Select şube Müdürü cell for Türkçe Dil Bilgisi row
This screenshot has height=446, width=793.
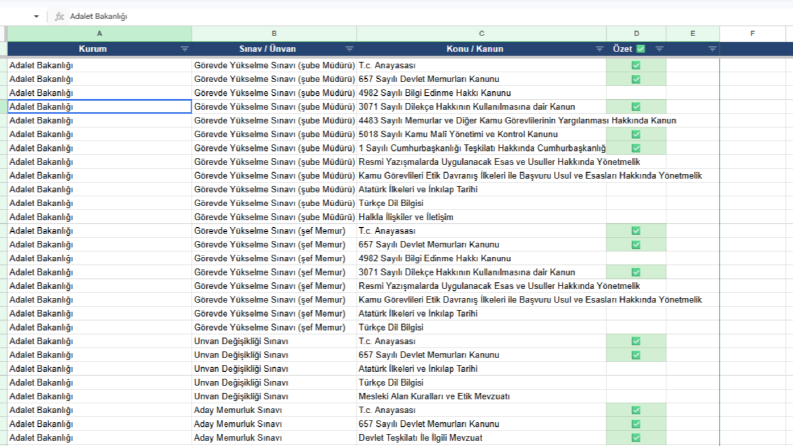[x=274, y=203]
